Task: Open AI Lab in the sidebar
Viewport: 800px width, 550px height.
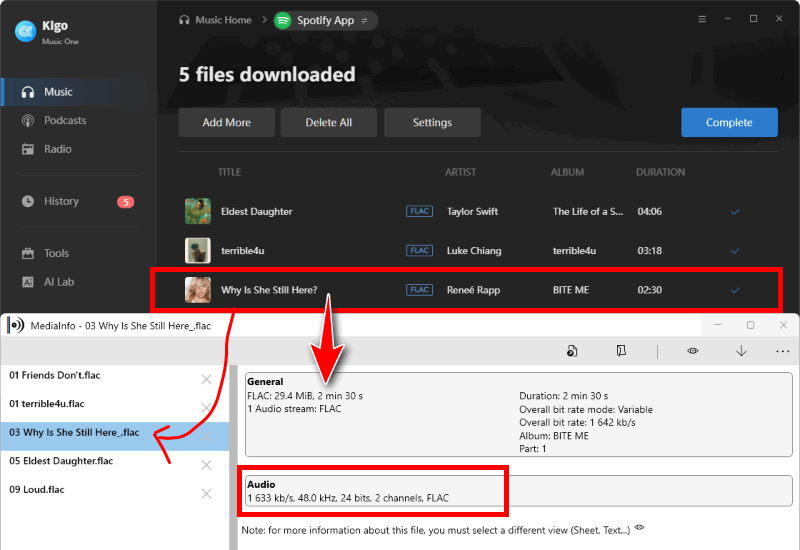Action: [x=59, y=282]
